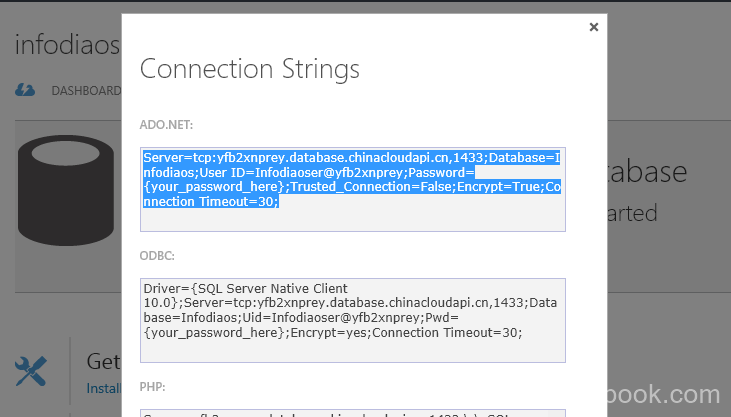Close the Connection Strings dialog
Image resolution: width=731 pixels, height=417 pixels.
pos(594,27)
